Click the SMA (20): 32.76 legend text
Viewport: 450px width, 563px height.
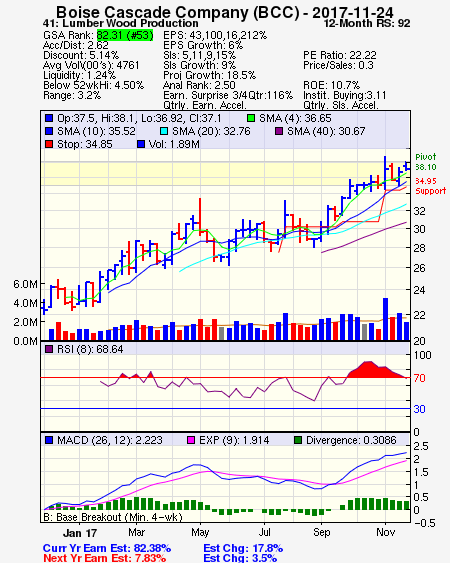pos(211,131)
